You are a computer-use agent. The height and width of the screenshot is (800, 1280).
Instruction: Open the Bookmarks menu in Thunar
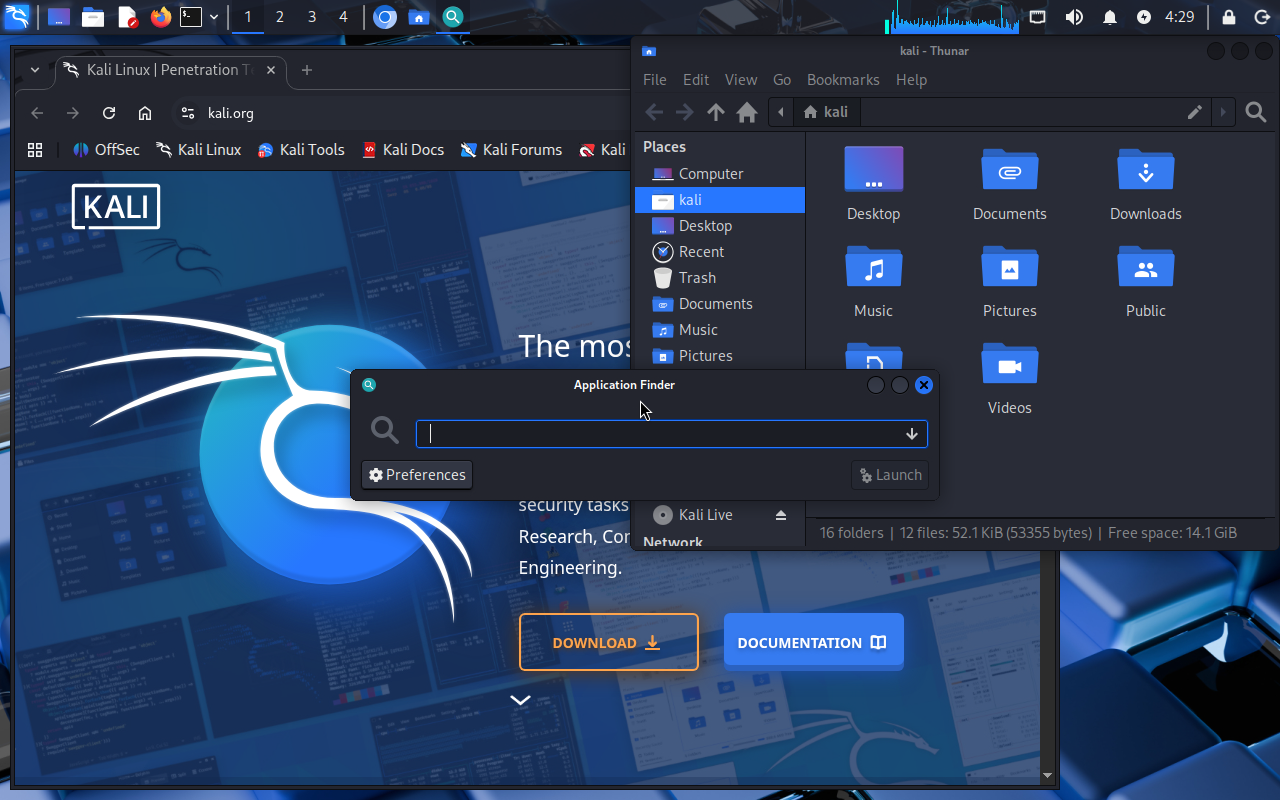(x=842, y=80)
